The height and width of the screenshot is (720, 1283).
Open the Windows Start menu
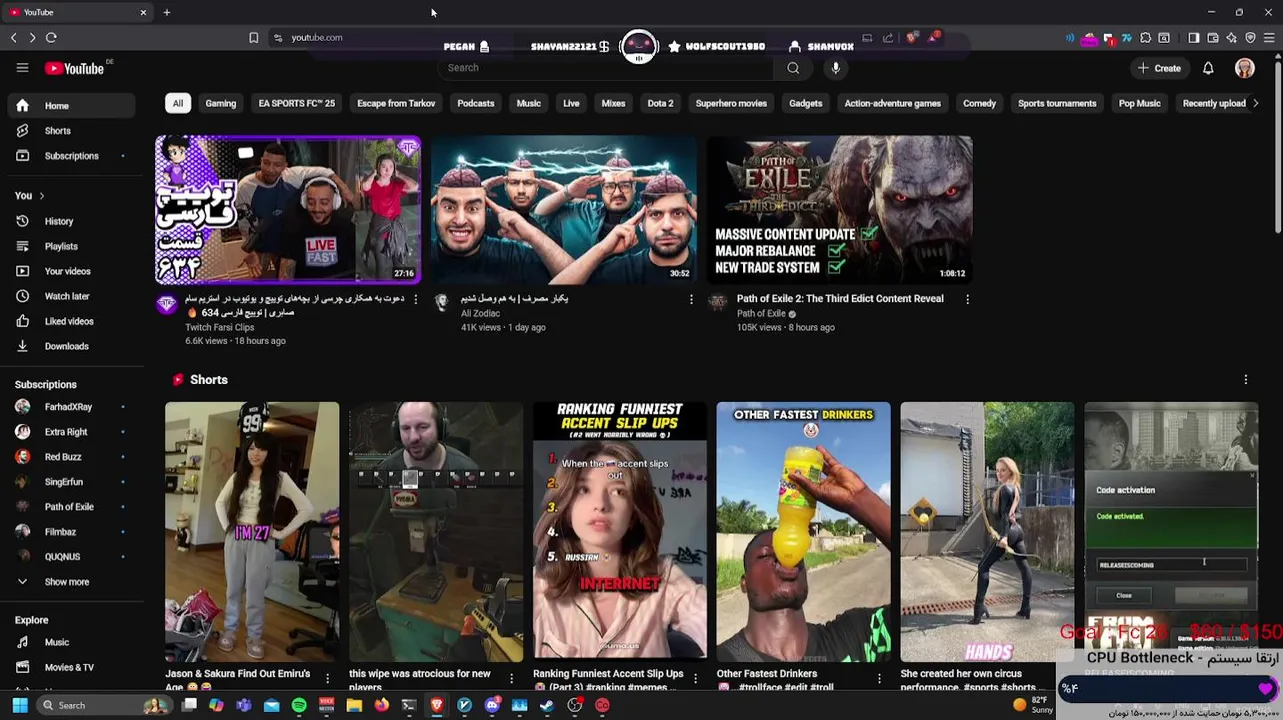pos(19,705)
